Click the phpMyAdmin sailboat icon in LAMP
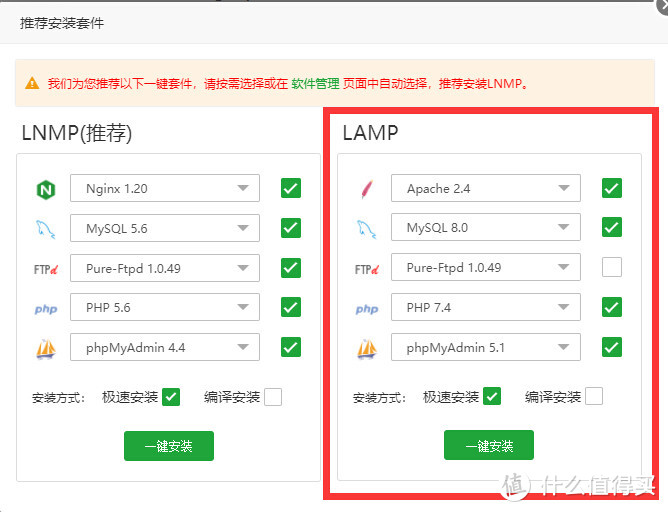The height and width of the screenshot is (512, 668). pyautogui.click(x=367, y=348)
